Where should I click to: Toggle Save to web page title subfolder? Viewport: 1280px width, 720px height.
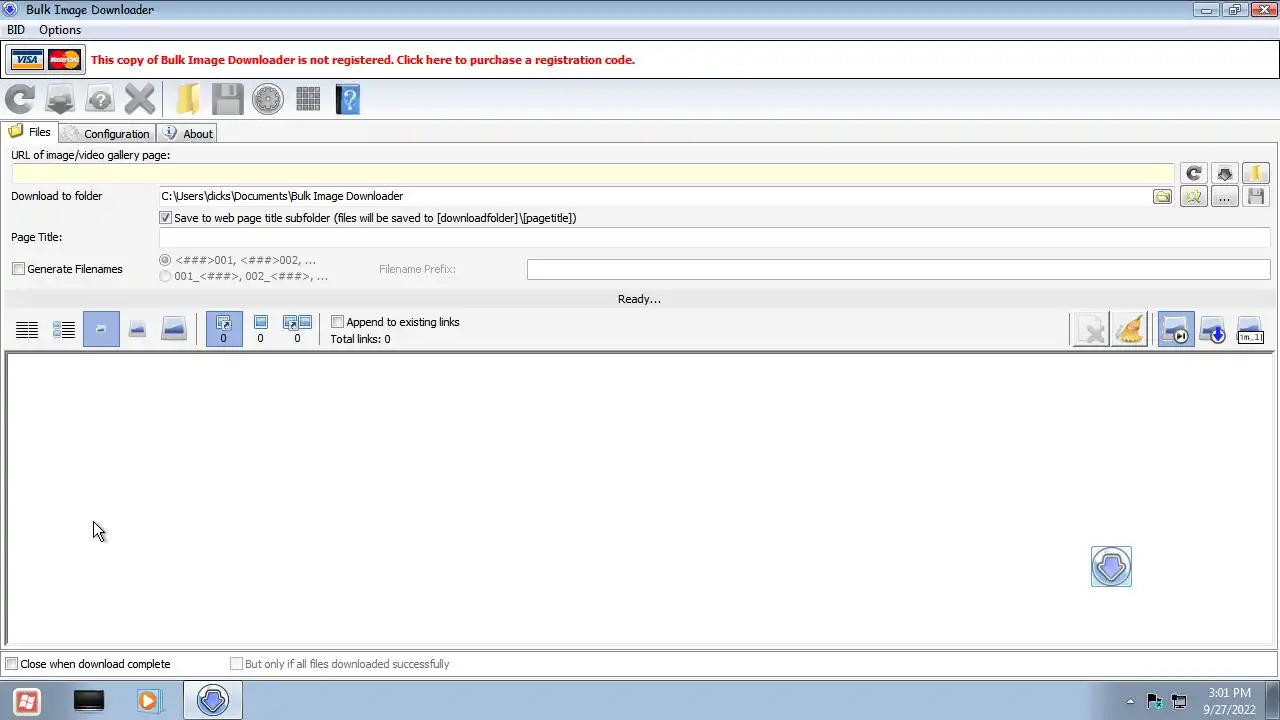pos(166,218)
